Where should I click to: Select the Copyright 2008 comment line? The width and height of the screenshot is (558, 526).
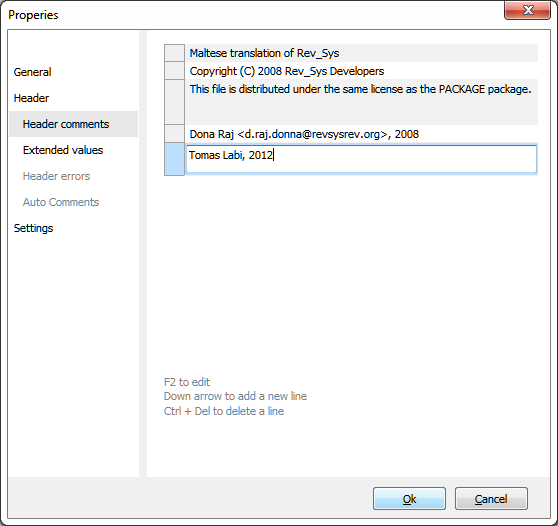pos(361,71)
